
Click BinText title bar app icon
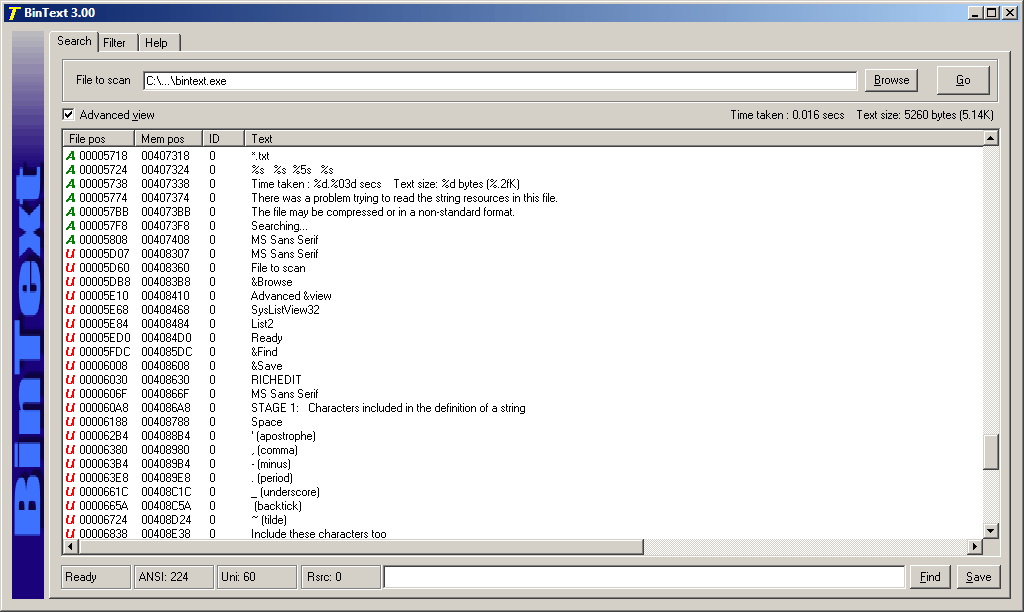point(14,13)
